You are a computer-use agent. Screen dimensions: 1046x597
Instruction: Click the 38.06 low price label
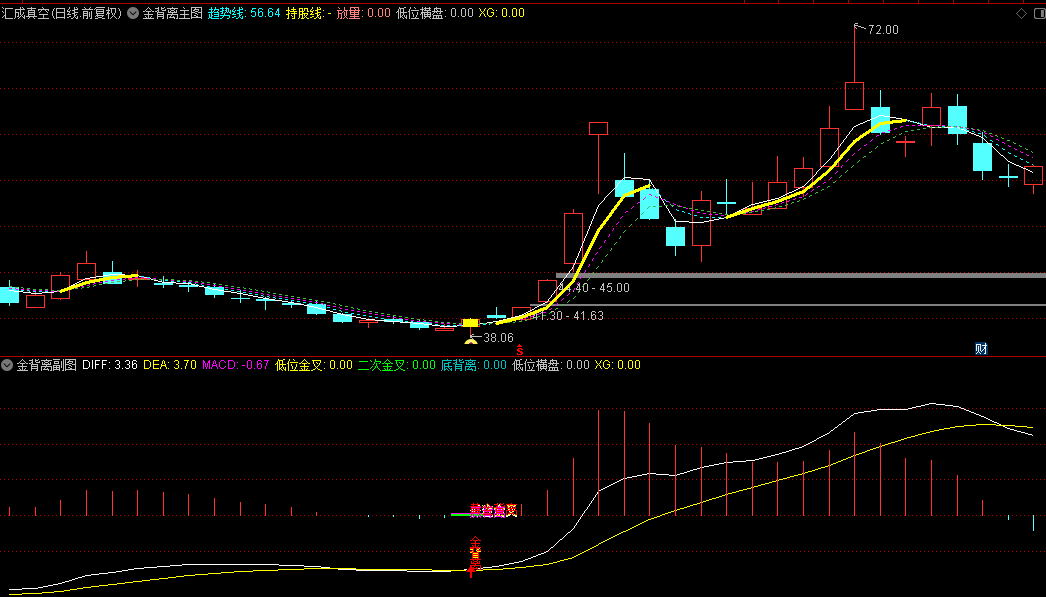click(498, 338)
